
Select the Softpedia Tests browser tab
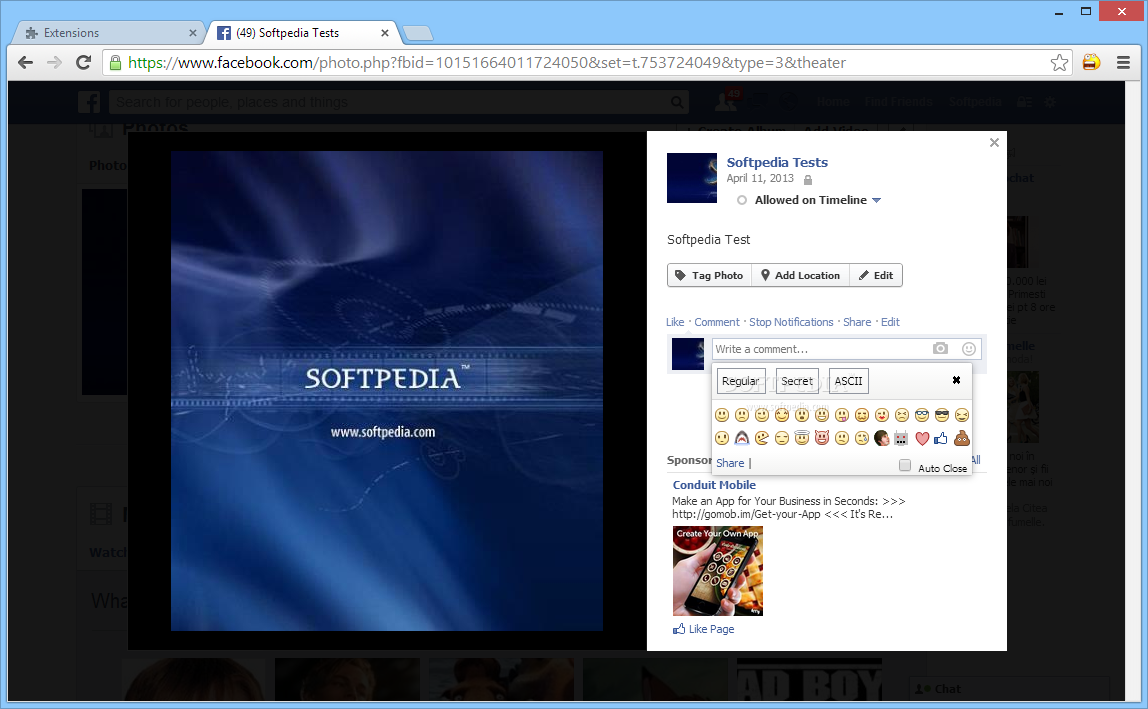303,33
